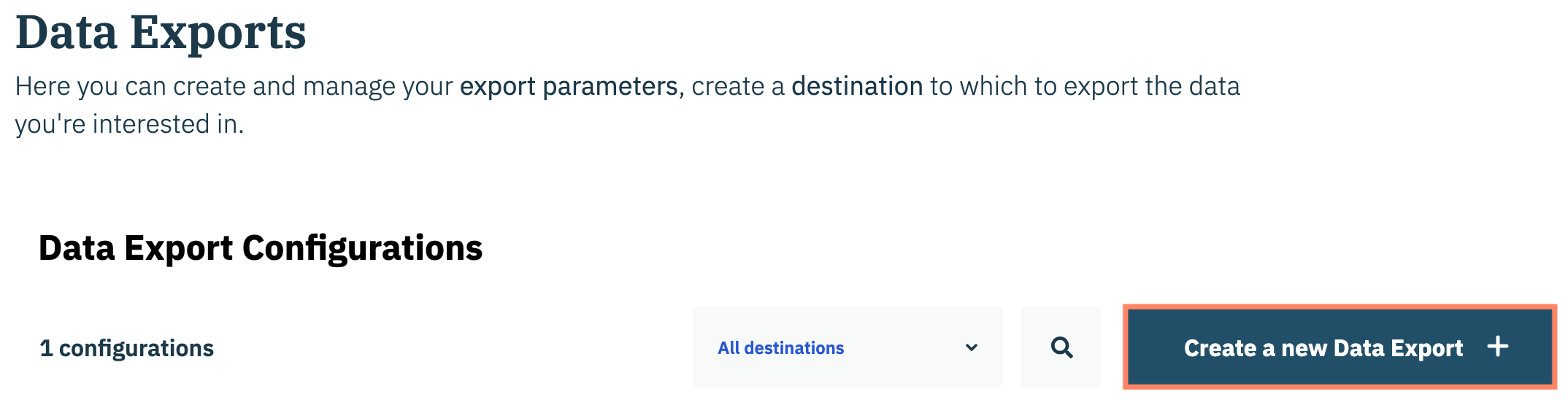Click the Data Exports page title
This screenshot has width=1568, height=400.
(x=161, y=33)
